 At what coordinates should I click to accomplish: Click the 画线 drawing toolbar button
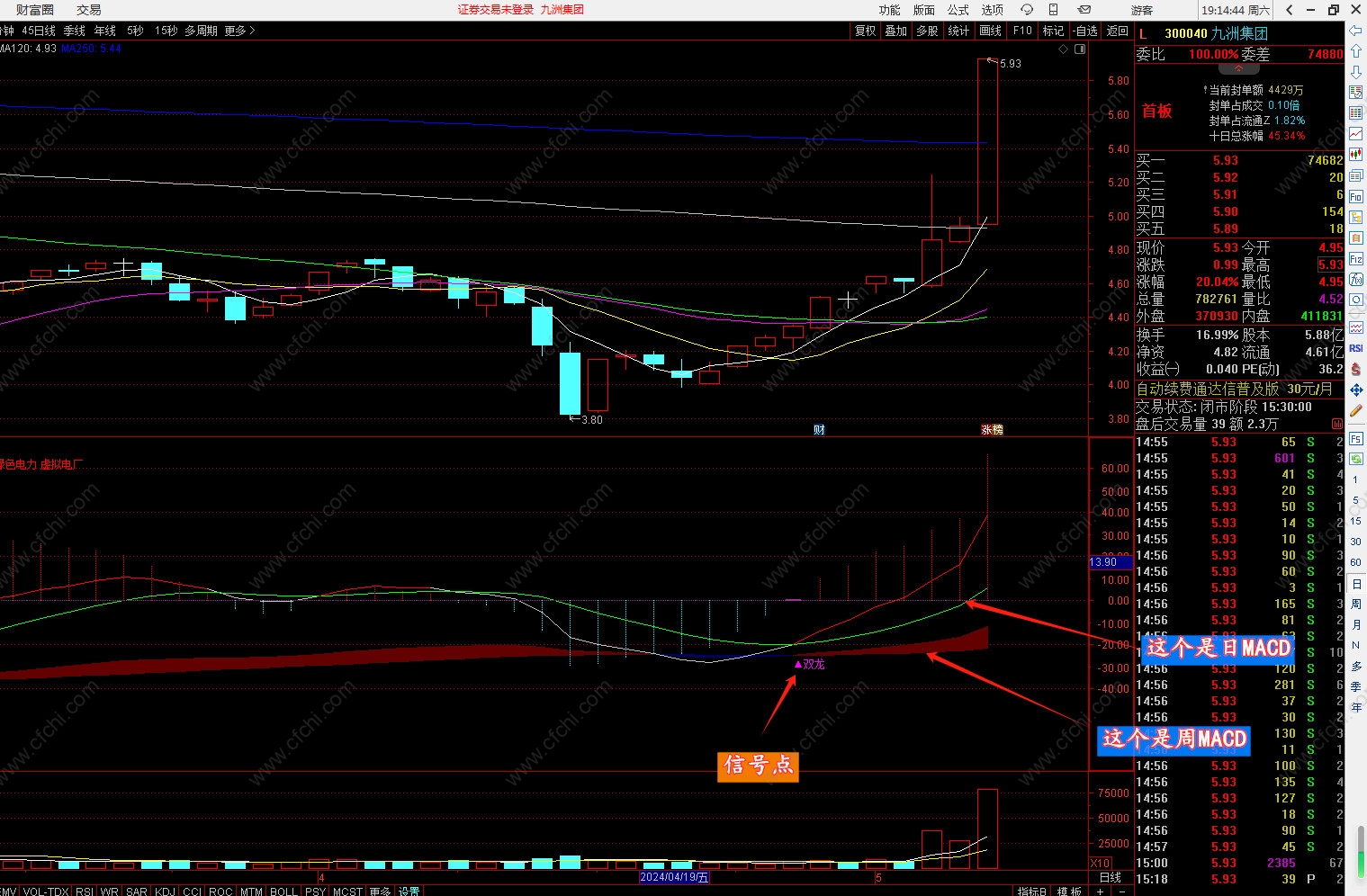pos(991,31)
